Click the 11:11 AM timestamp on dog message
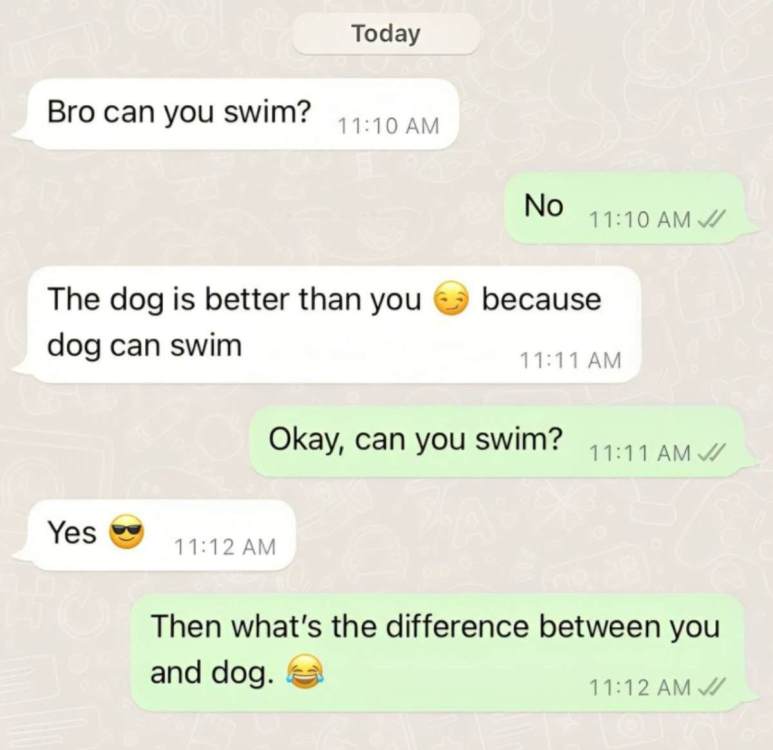This screenshot has width=773, height=750. click(x=570, y=360)
